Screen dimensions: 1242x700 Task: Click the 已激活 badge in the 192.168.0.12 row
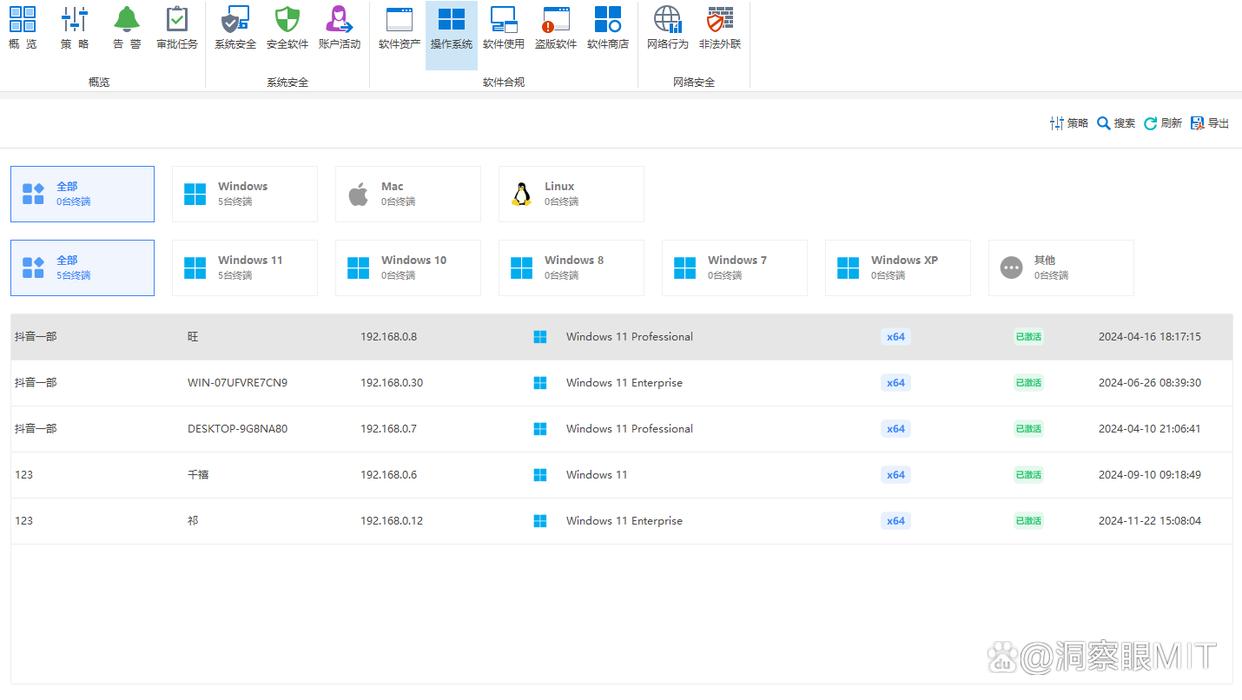pyautogui.click(x=1028, y=521)
